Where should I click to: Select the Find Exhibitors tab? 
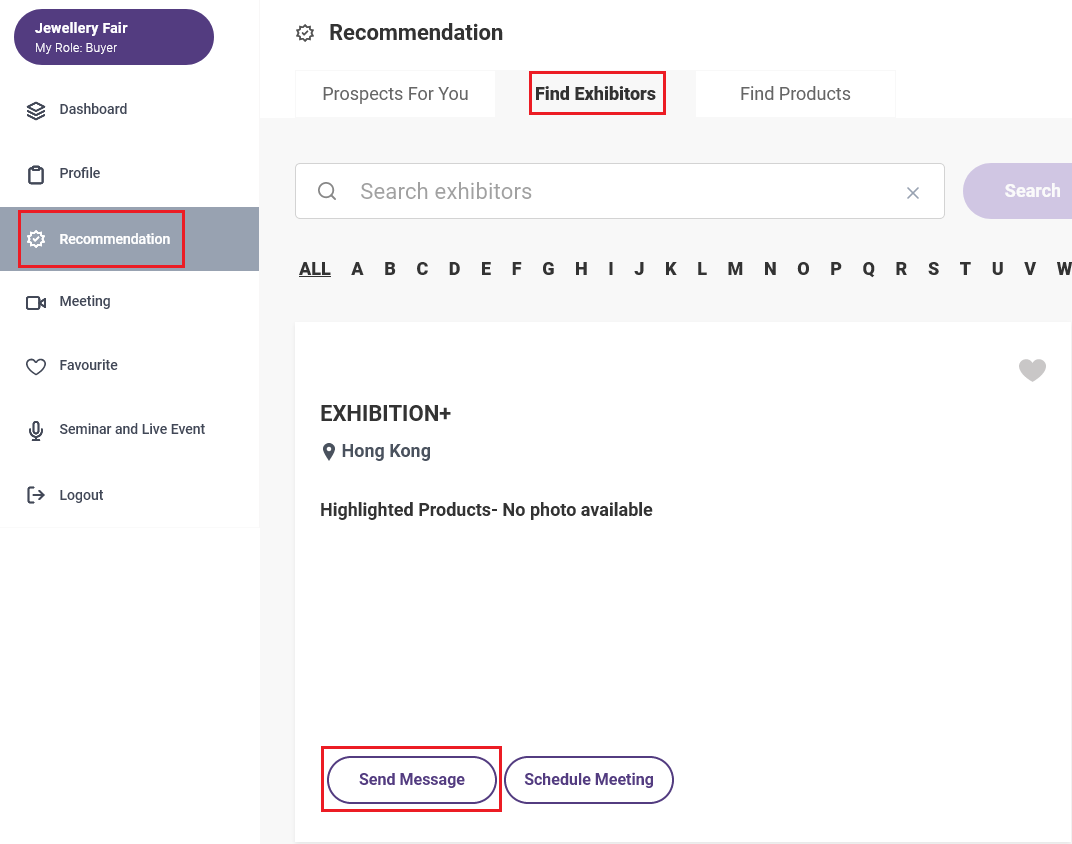click(595, 94)
